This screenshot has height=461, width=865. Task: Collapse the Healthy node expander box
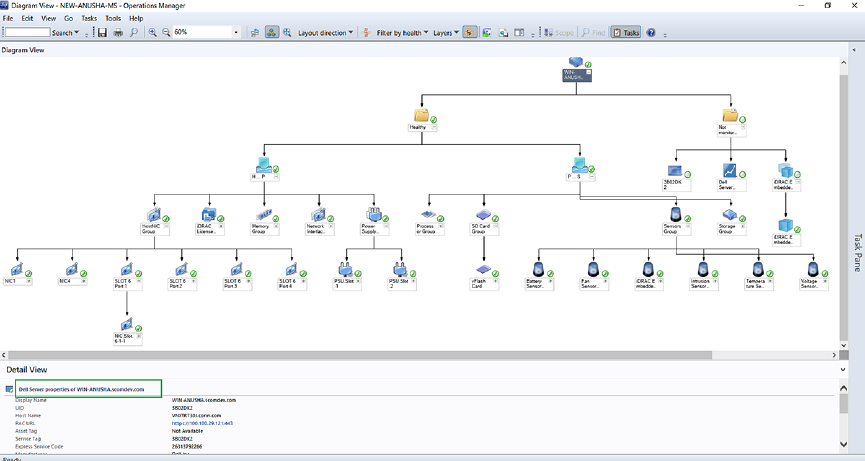[x=434, y=127]
